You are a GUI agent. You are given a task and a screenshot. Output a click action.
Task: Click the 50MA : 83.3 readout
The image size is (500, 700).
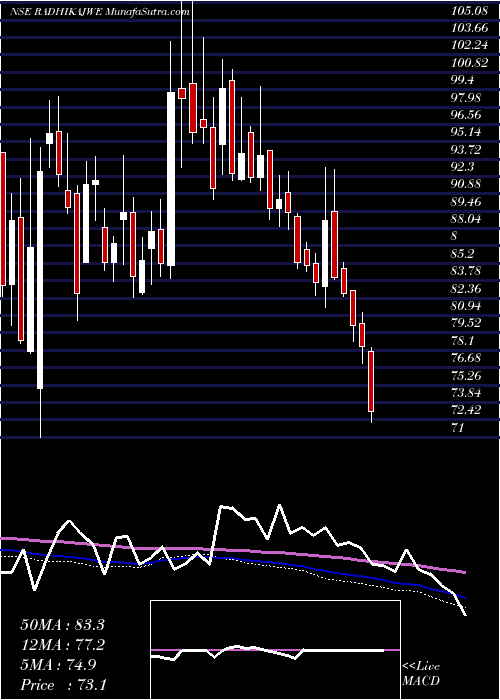point(62,625)
